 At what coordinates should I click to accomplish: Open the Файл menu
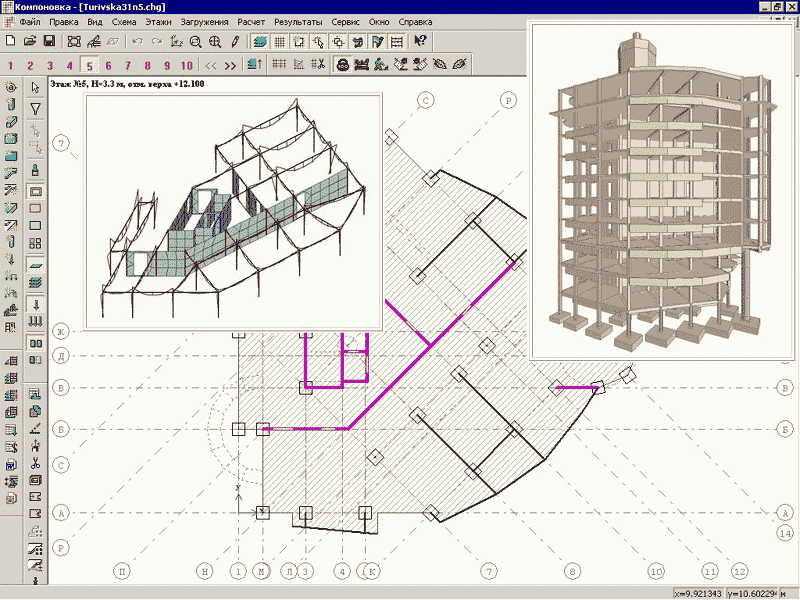point(29,21)
